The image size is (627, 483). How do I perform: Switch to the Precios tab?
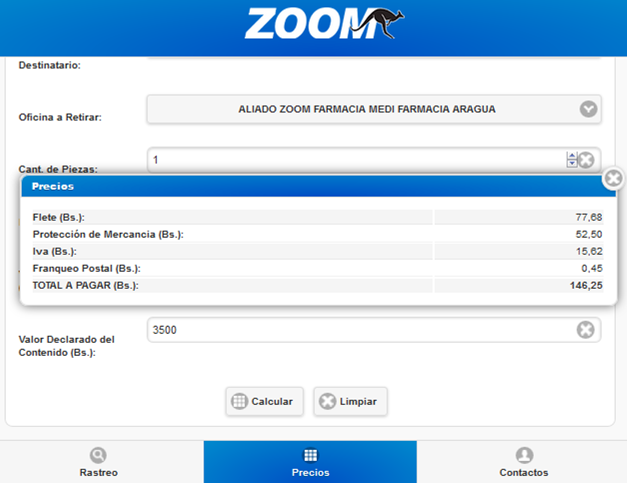310,462
